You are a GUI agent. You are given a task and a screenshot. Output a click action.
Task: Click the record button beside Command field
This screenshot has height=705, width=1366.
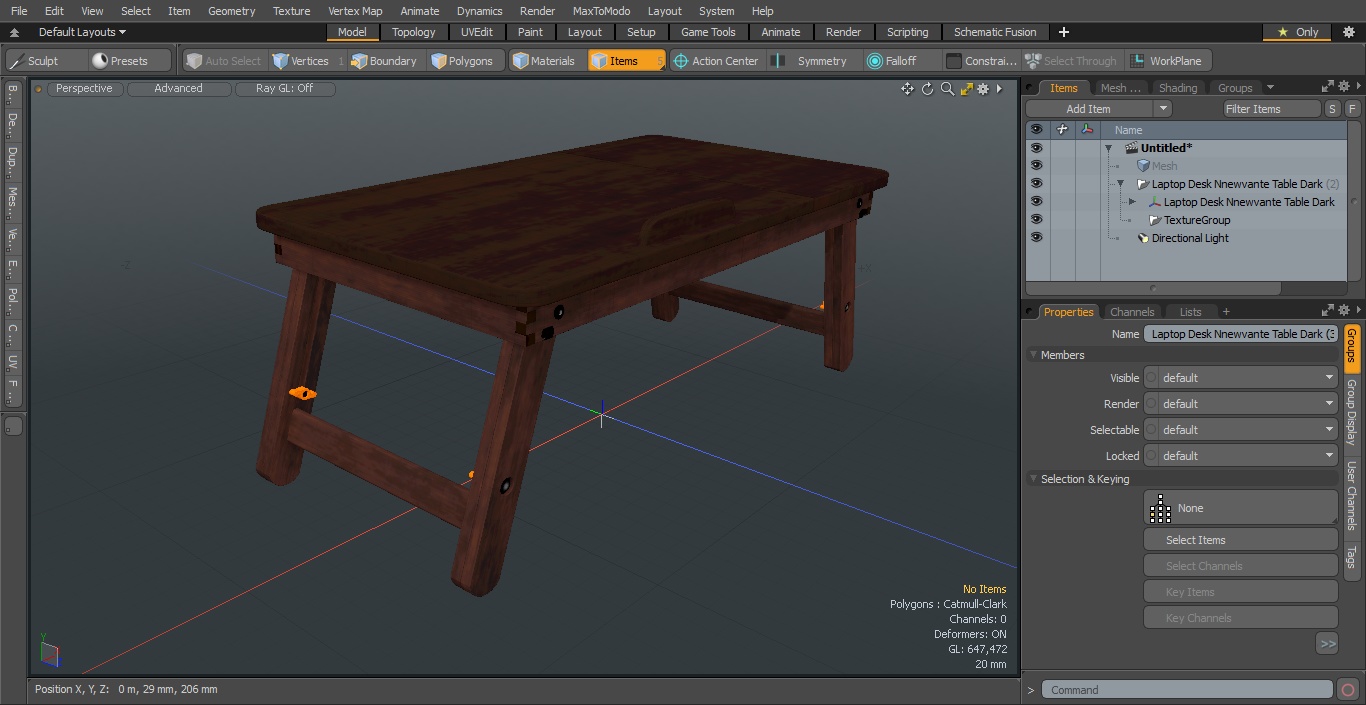click(1348, 690)
